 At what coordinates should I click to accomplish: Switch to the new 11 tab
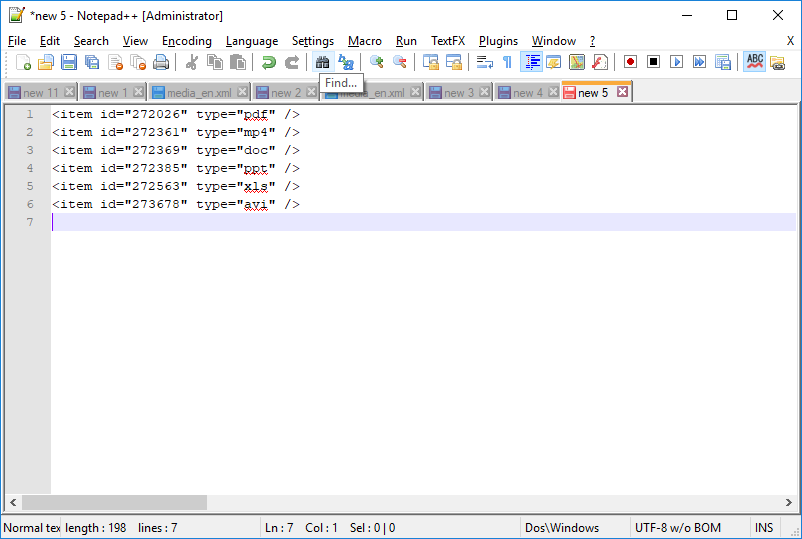[x=40, y=93]
